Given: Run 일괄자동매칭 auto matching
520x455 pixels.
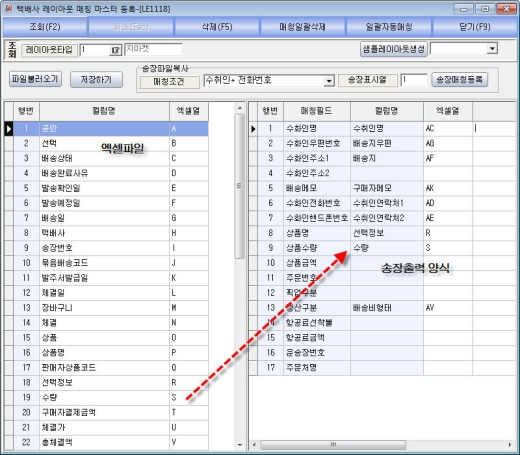Looking at the screenshot, I should point(389,27).
